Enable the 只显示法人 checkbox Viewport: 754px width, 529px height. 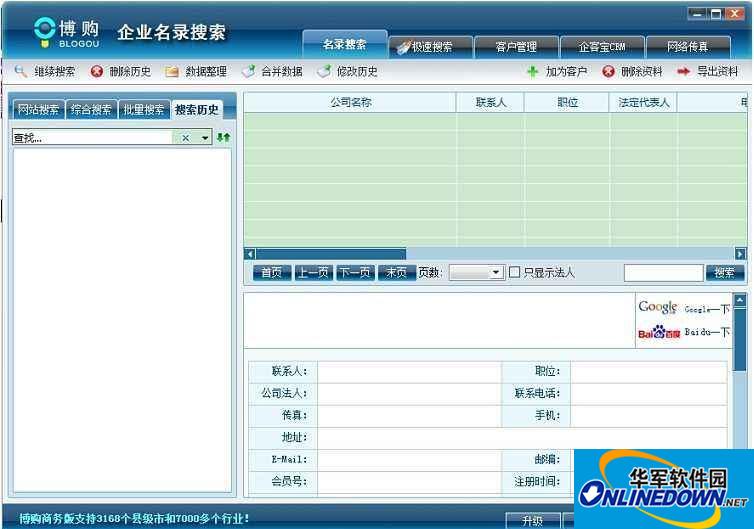point(514,272)
